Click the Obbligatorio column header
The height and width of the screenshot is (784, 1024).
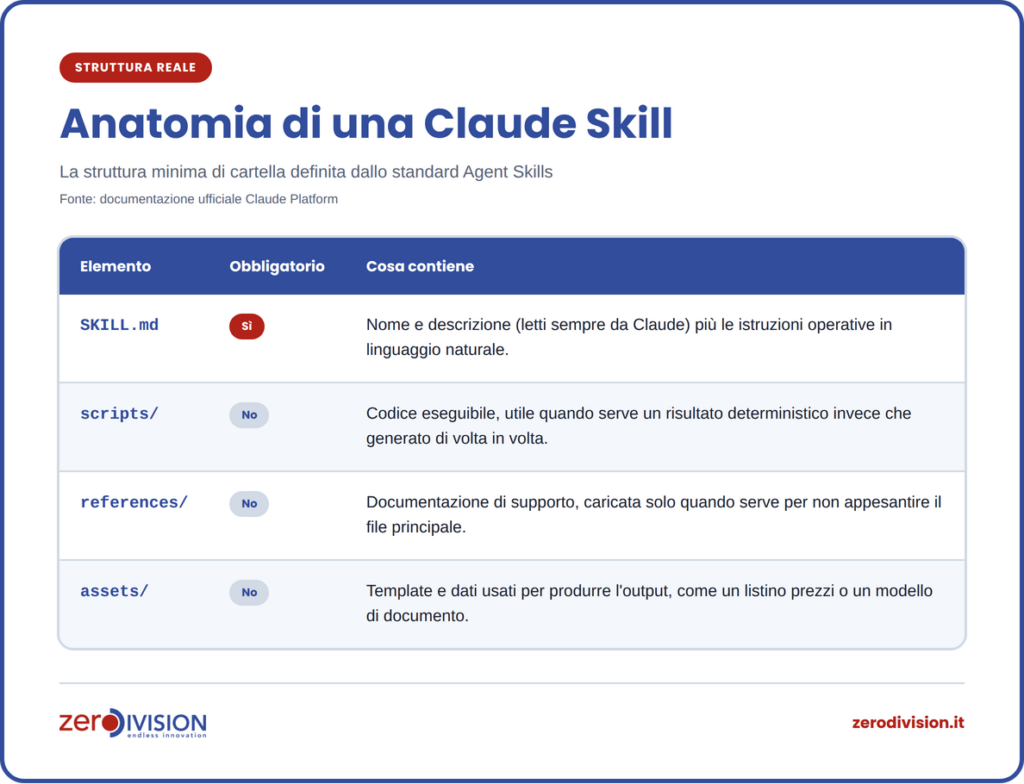[277, 267]
